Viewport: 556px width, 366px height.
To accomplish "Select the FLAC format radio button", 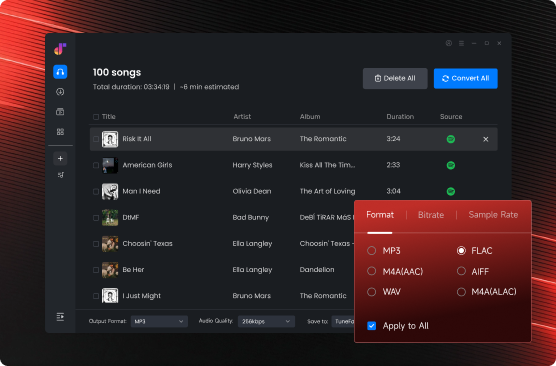I will click(461, 251).
